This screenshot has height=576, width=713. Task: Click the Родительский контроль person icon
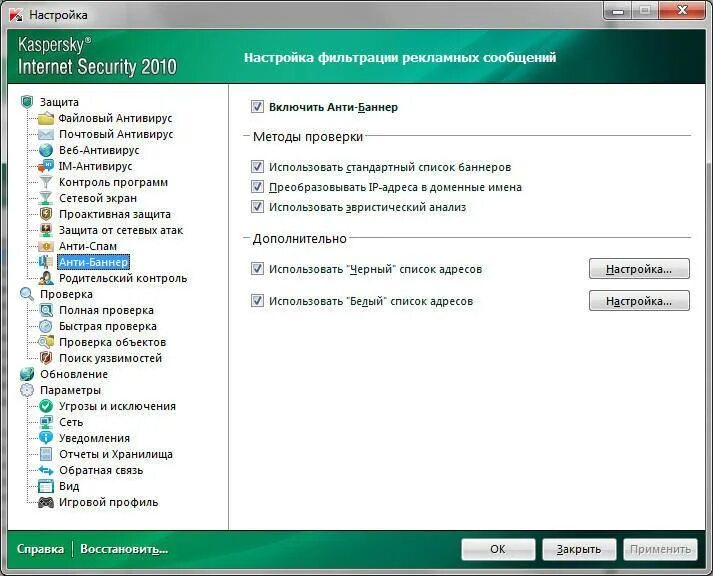[x=45, y=278]
